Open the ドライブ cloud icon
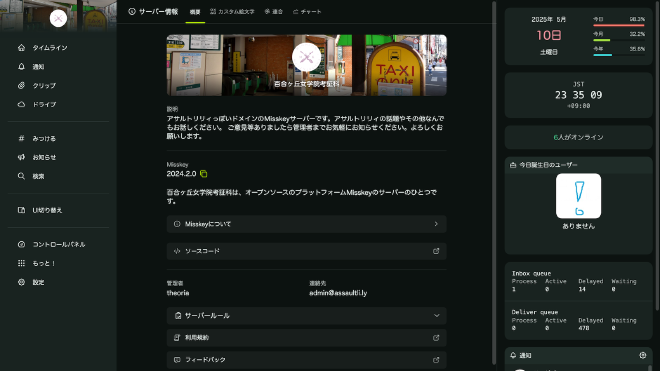660x371 pixels. point(21,104)
